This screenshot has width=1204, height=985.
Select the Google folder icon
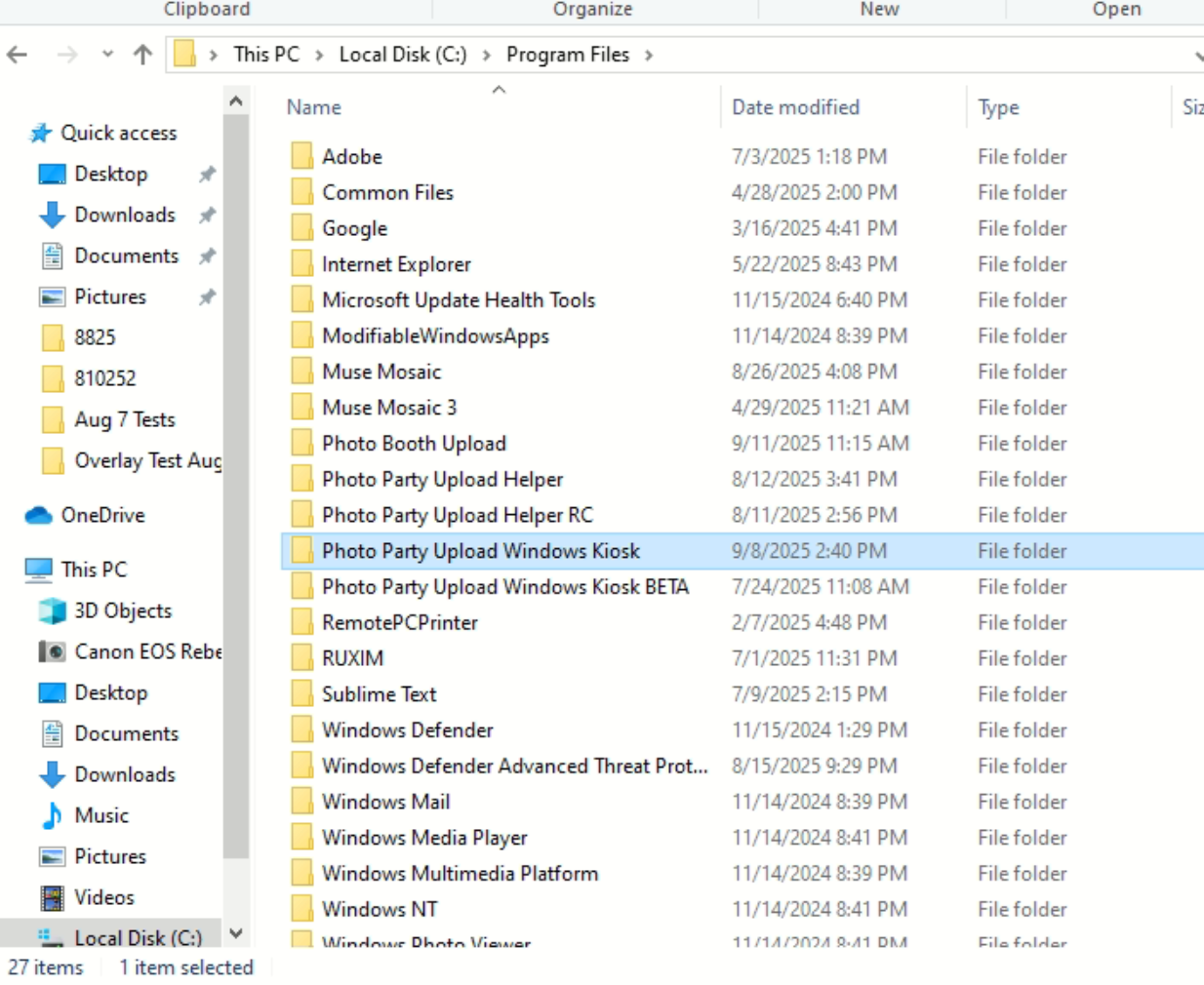302,228
